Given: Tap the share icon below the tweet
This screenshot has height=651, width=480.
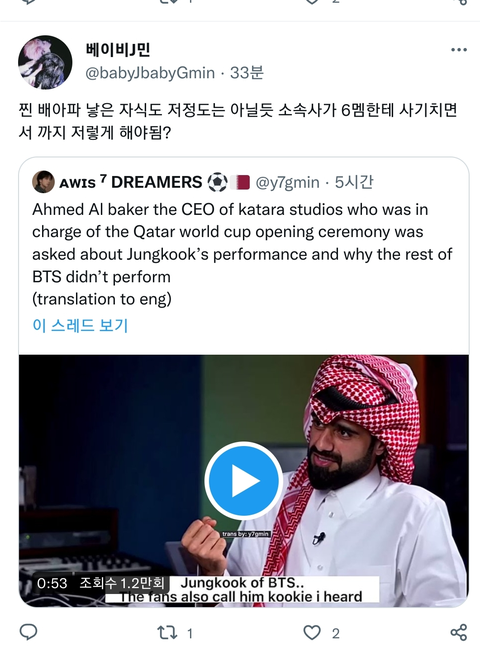Looking at the screenshot, I should tap(459, 632).
